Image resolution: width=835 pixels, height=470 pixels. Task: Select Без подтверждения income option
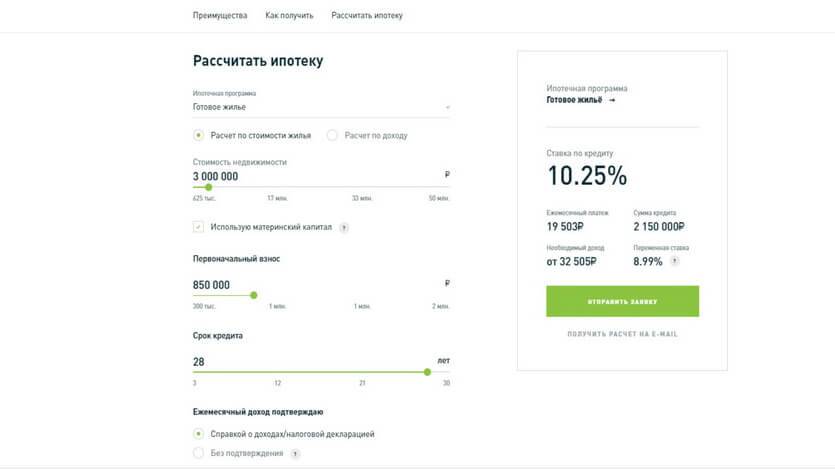pyautogui.click(x=198, y=453)
